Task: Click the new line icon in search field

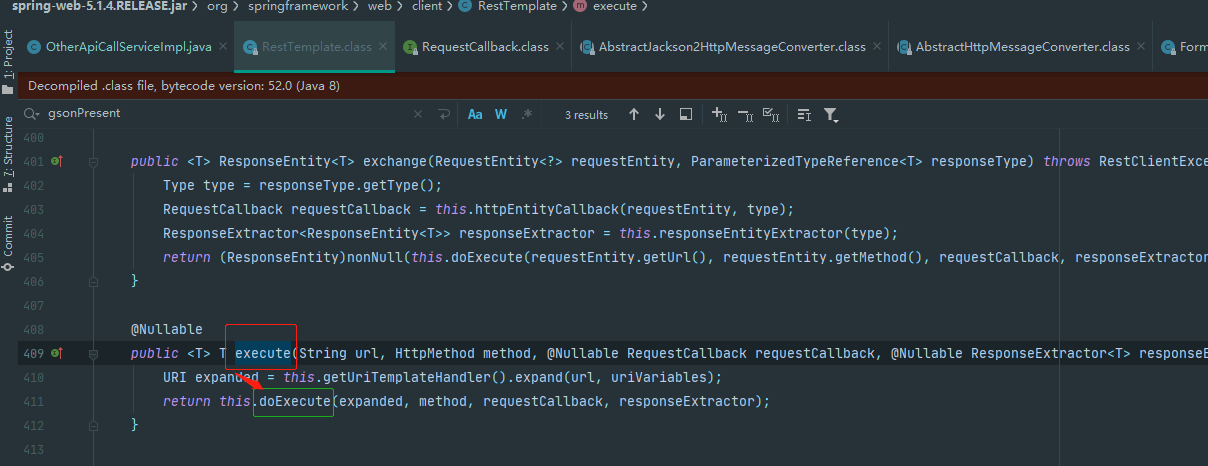Action: 444,114
